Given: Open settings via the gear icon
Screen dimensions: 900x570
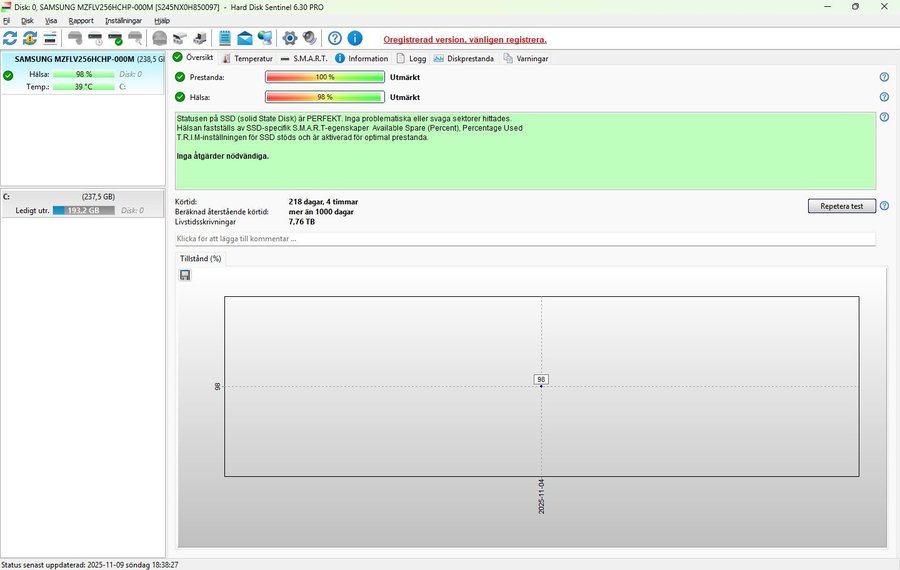Looking at the screenshot, I should (x=290, y=38).
